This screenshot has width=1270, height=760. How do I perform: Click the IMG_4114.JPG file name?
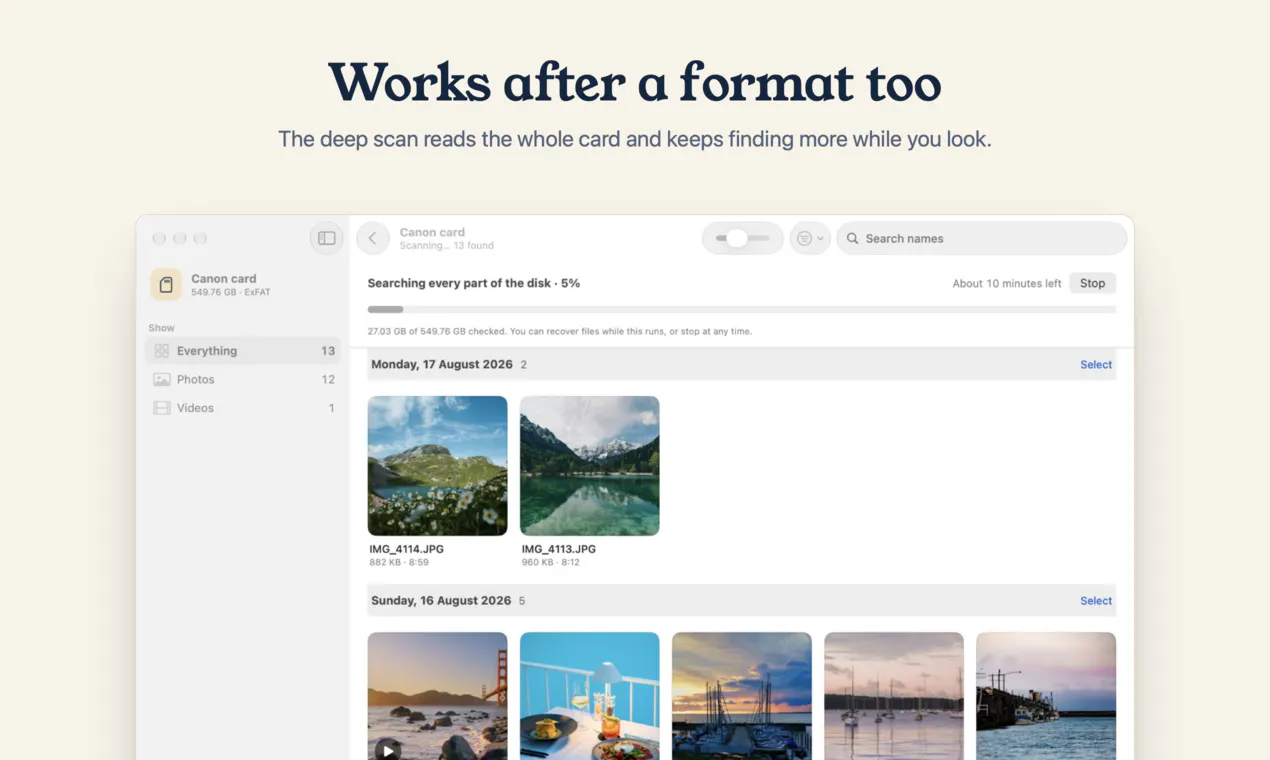[407, 549]
